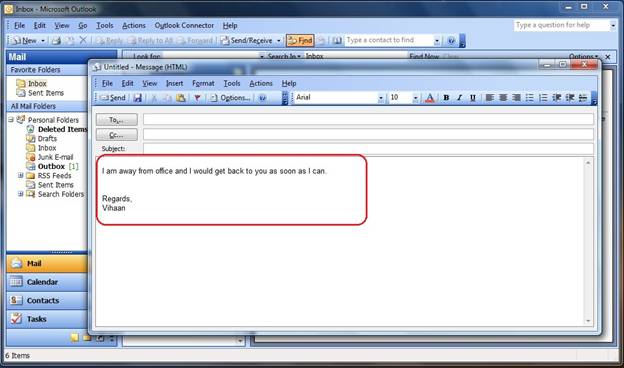Image resolution: width=624 pixels, height=368 pixels.
Task: Click the Bullets list icon
Action: [530, 97]
